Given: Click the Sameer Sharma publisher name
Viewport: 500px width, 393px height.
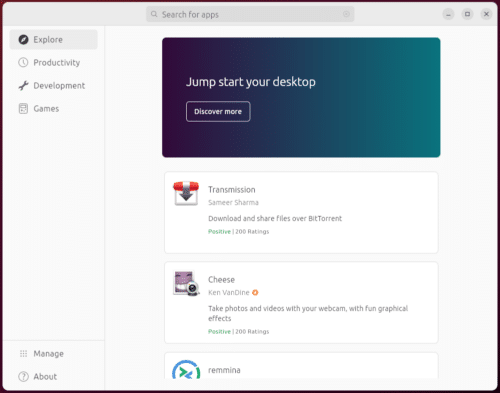Looking at the screenshot, I should (x=233, y=203).
